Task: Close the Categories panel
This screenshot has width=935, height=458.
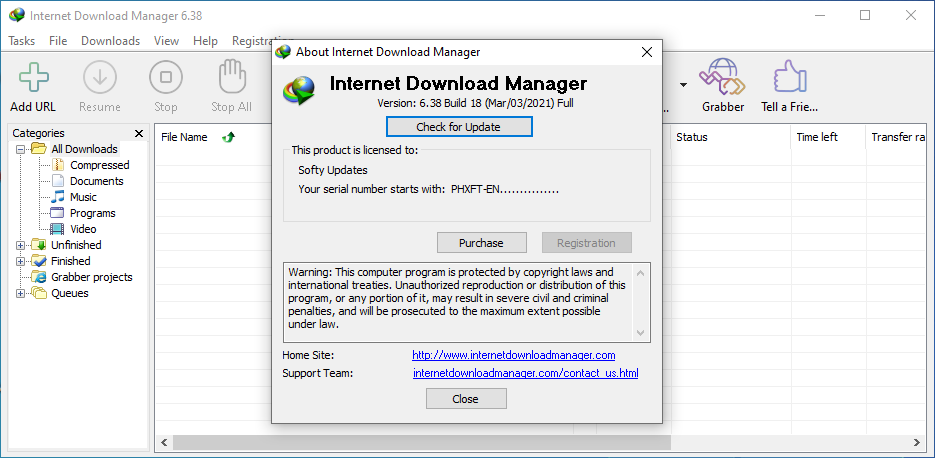Action: [139, 134]
